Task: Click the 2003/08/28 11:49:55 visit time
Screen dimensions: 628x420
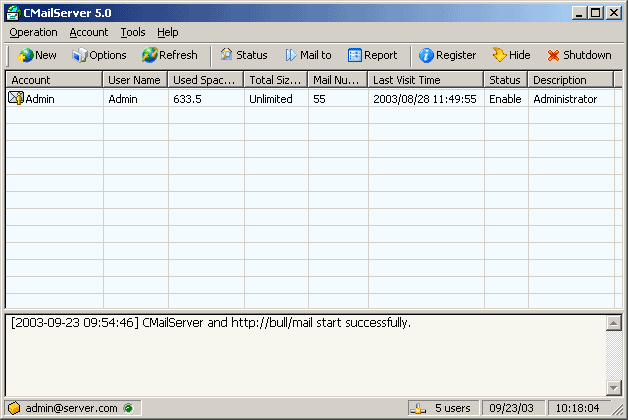Action: 425,99
